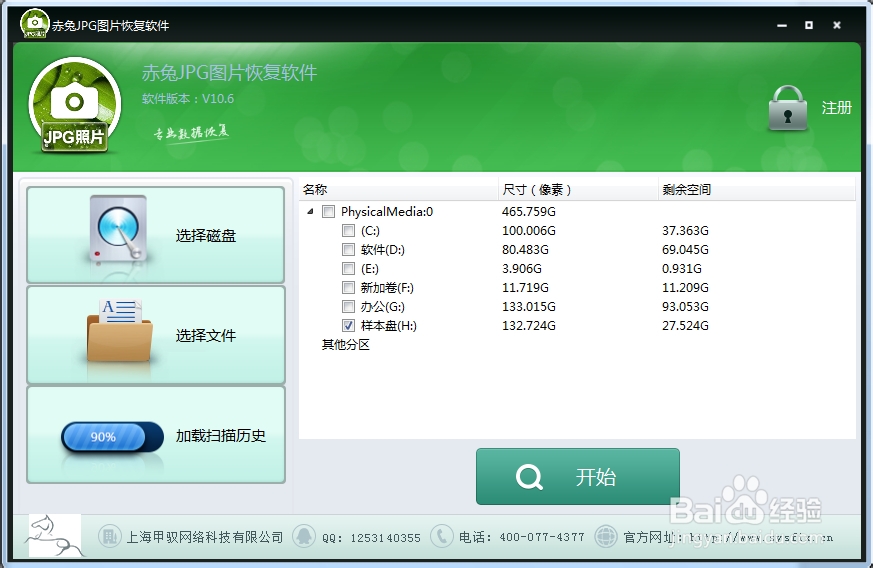
Task: Click 办公(G:) size 133.015G
Action: pos(528,306)
